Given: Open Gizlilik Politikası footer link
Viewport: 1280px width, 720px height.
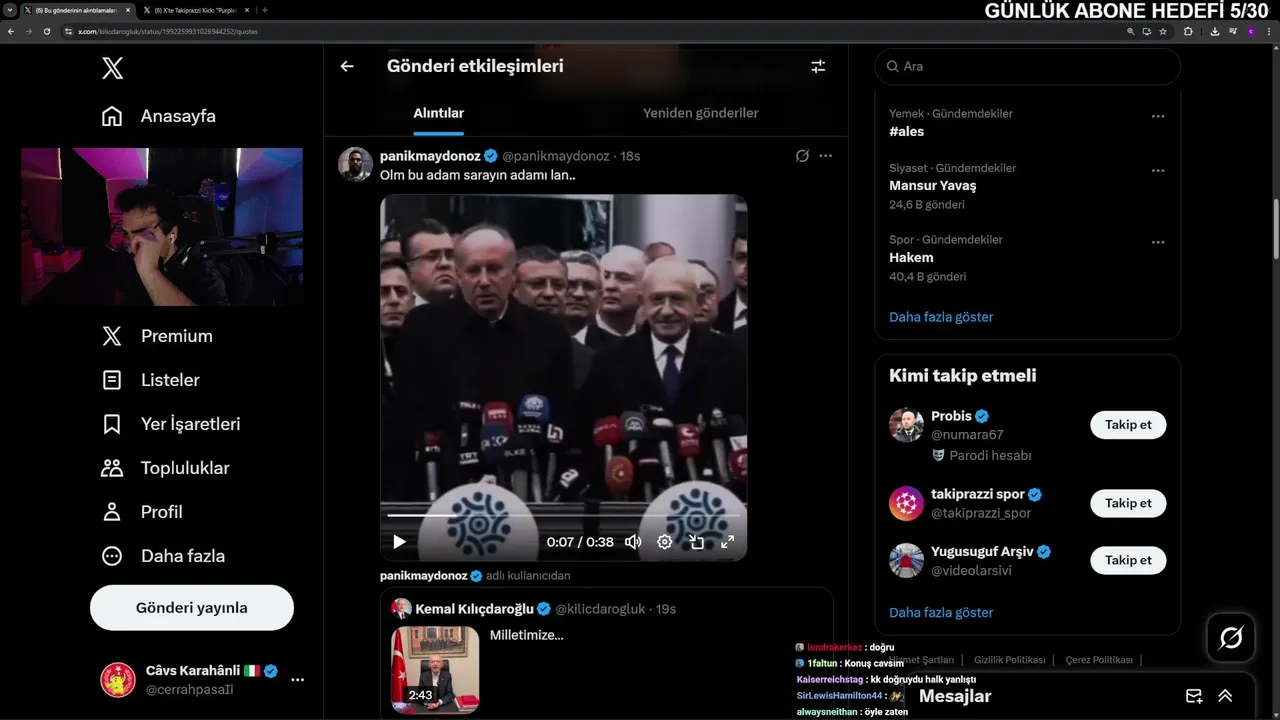Looking at the screenshot, I should [x=1010, y=660].
